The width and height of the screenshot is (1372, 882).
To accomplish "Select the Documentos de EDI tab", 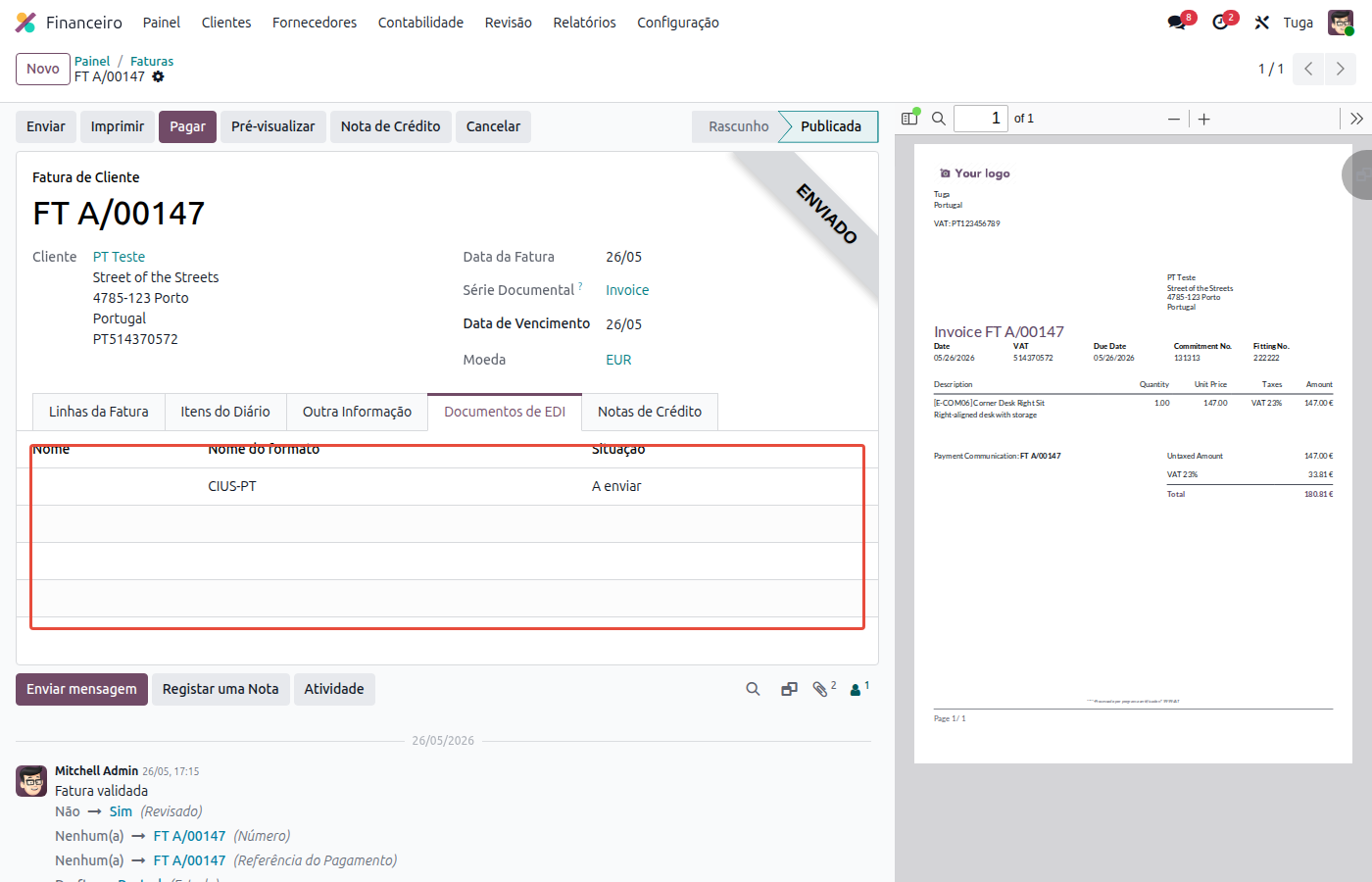I will (505, 412).
